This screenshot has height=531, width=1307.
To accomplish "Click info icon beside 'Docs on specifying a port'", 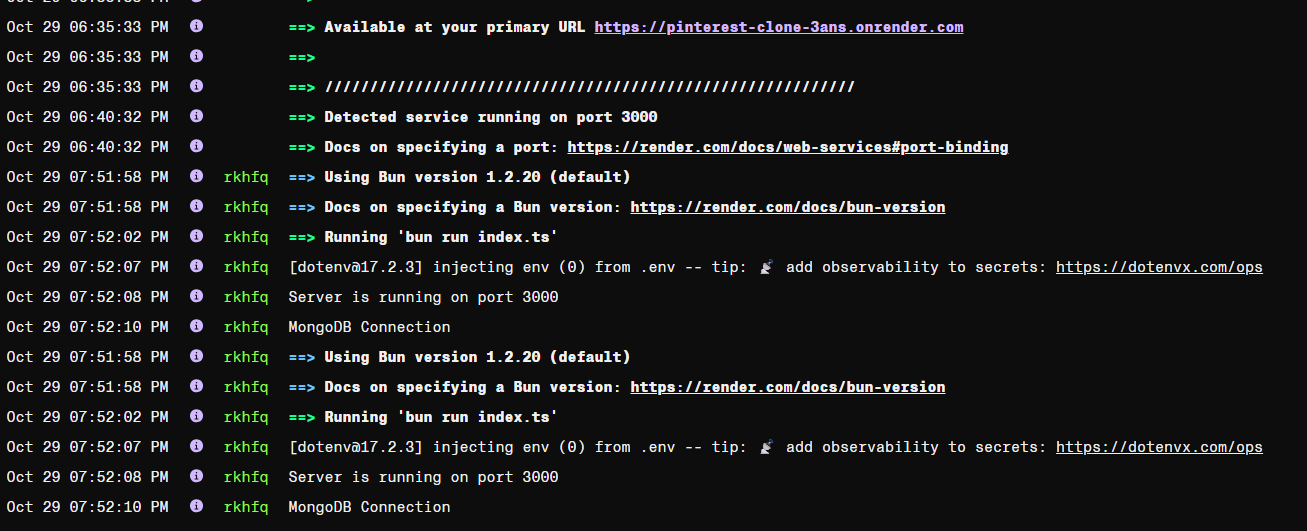I will pyautogui.click(x=196, y=147).
